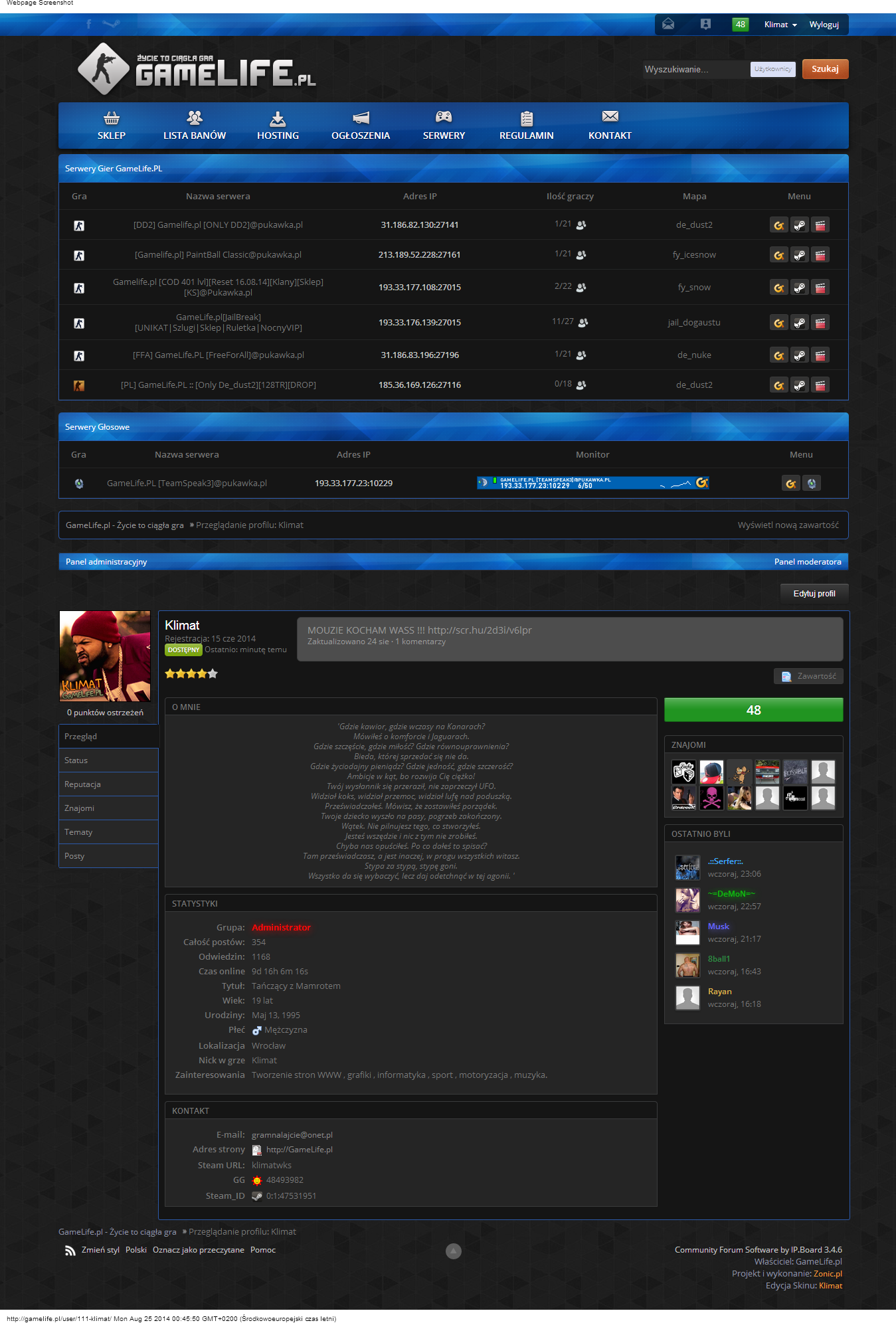Open the Regulamin menu item
The image size is (896, 1323).
[527, 126]
